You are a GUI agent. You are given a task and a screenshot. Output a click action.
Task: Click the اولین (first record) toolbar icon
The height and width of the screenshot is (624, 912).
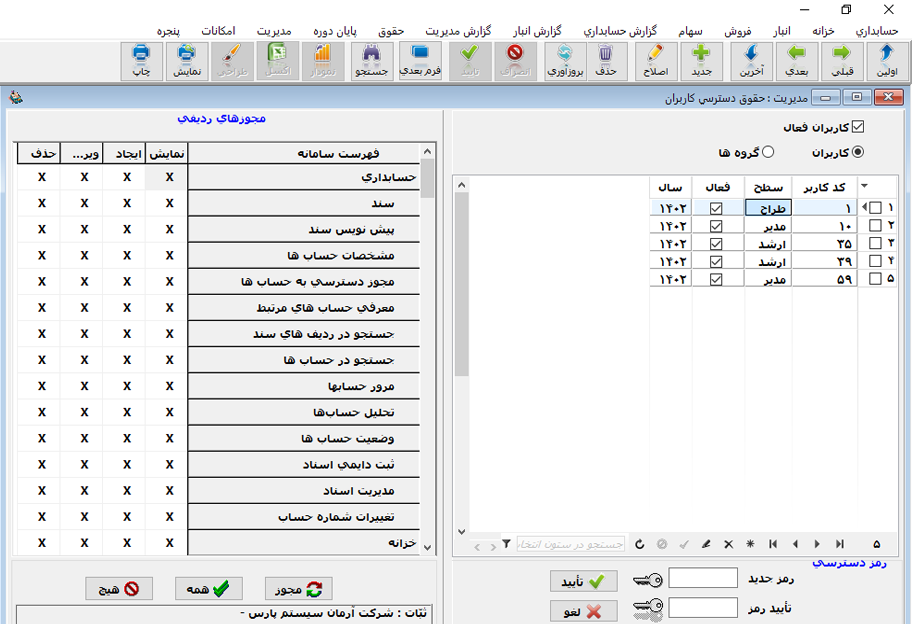(x=886, y=60)
